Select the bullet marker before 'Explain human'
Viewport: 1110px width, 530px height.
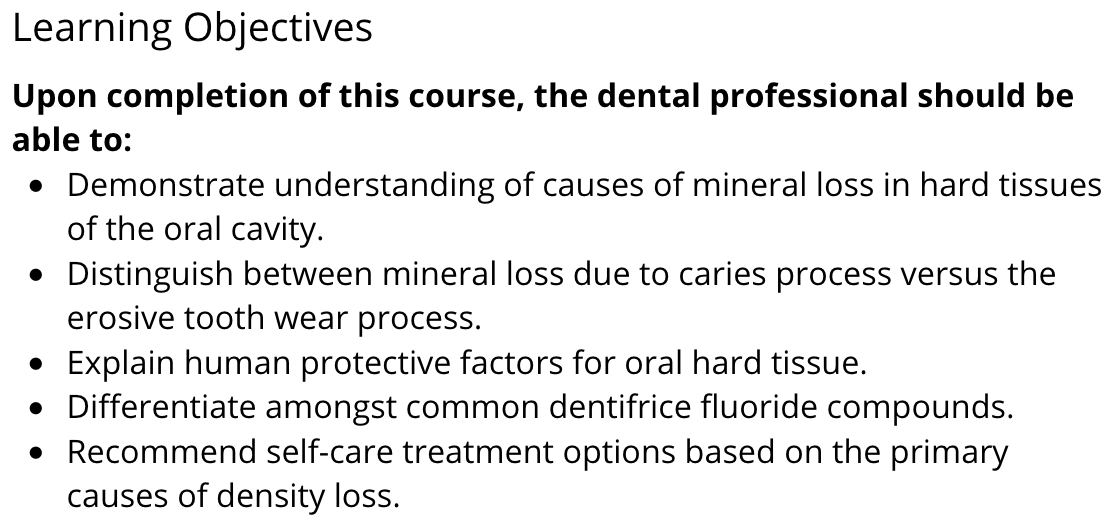point(38,365)
